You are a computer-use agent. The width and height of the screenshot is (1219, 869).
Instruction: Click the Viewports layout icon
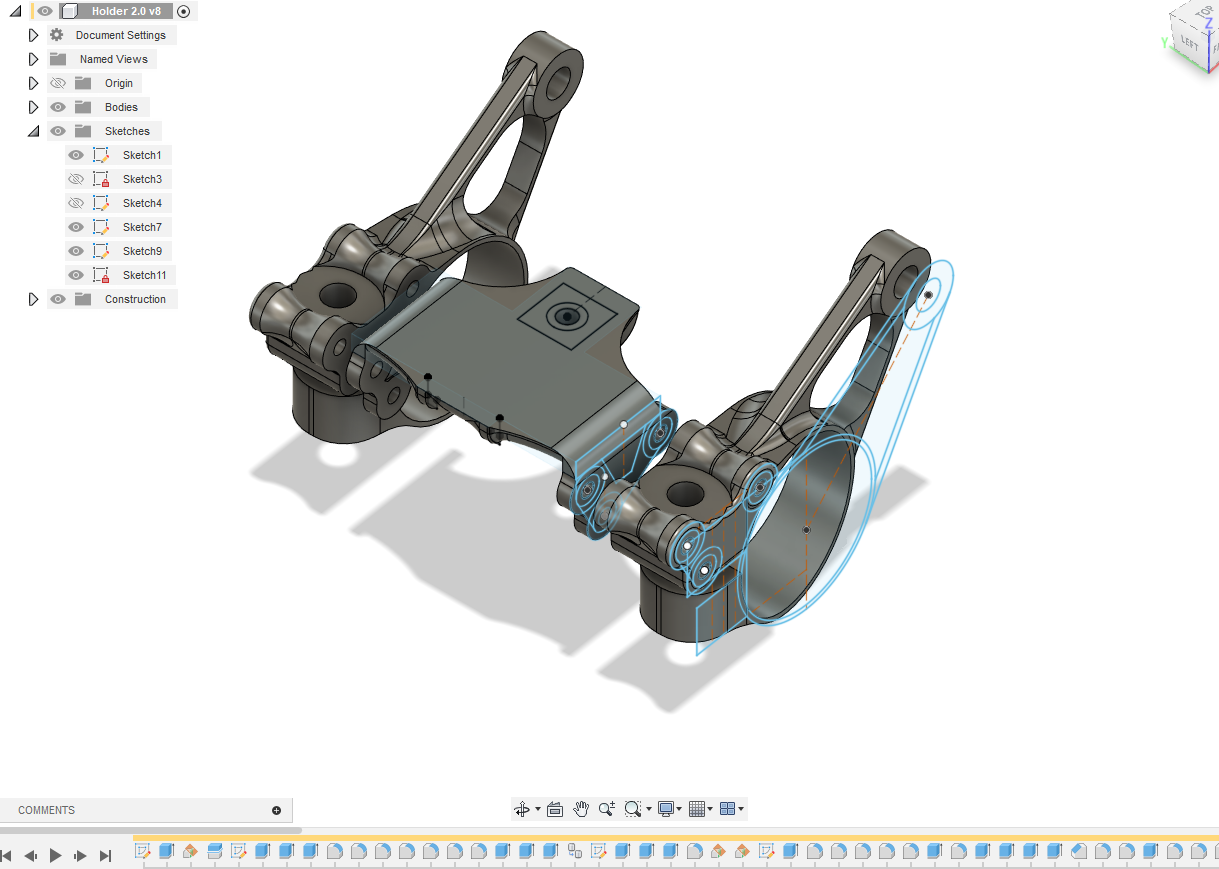pyautogui.click(x=727, y=809)
